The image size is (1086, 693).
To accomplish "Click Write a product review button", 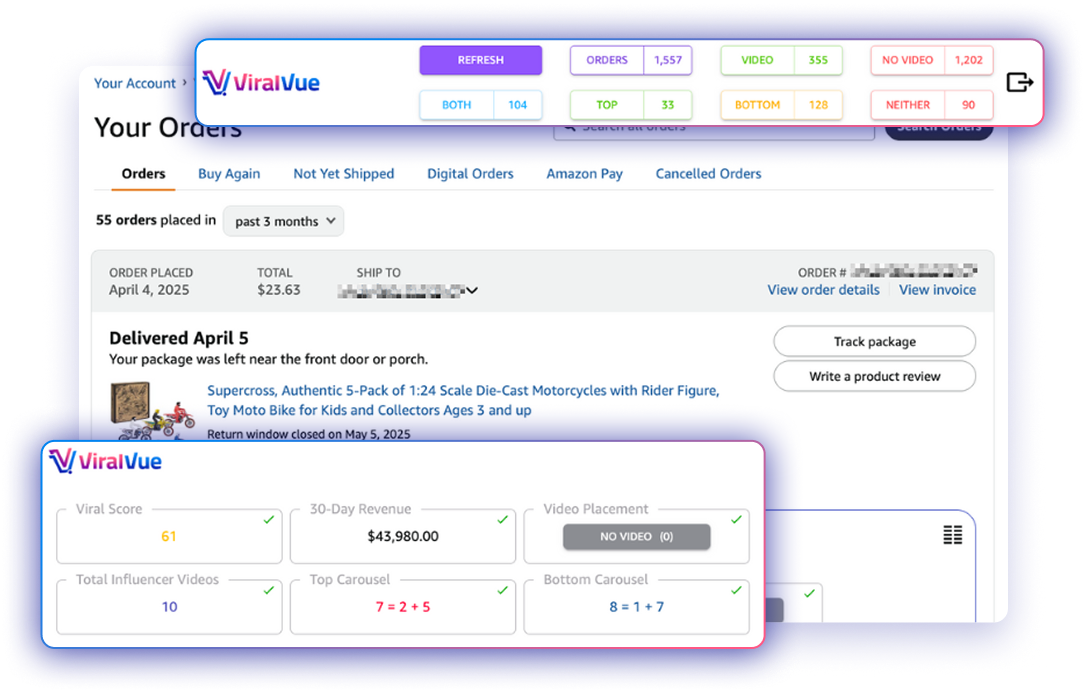I will (875, 377).
